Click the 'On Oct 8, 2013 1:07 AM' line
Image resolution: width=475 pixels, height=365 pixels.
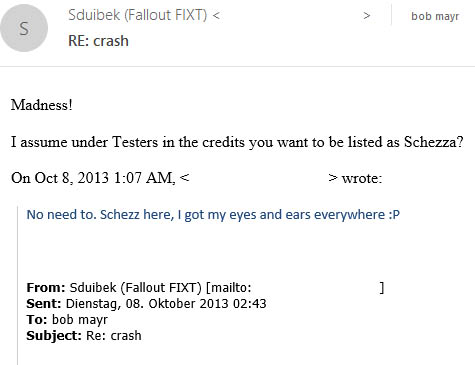[x=93, y=178]
